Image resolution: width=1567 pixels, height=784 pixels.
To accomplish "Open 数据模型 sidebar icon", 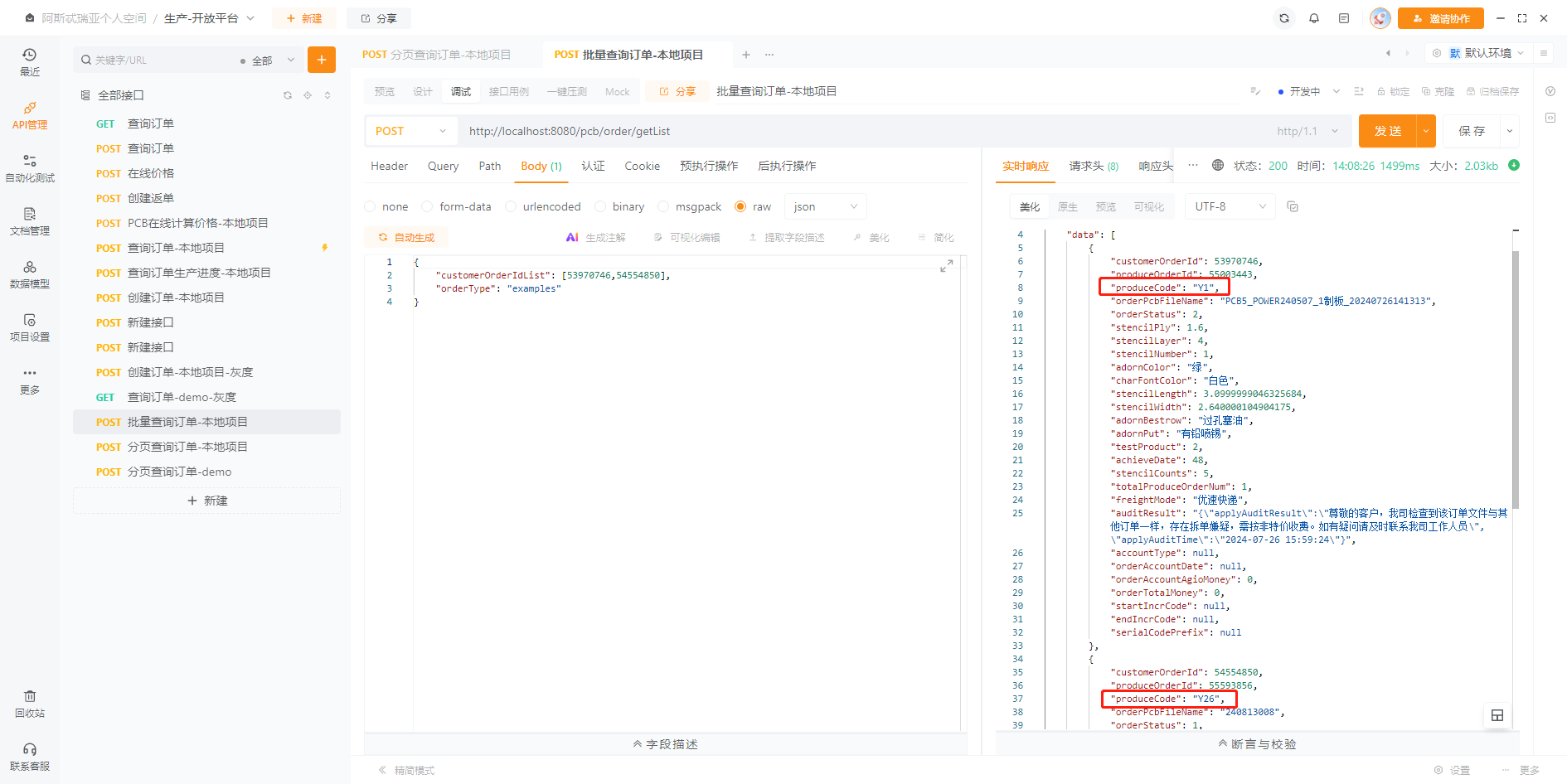I will 30,274.
